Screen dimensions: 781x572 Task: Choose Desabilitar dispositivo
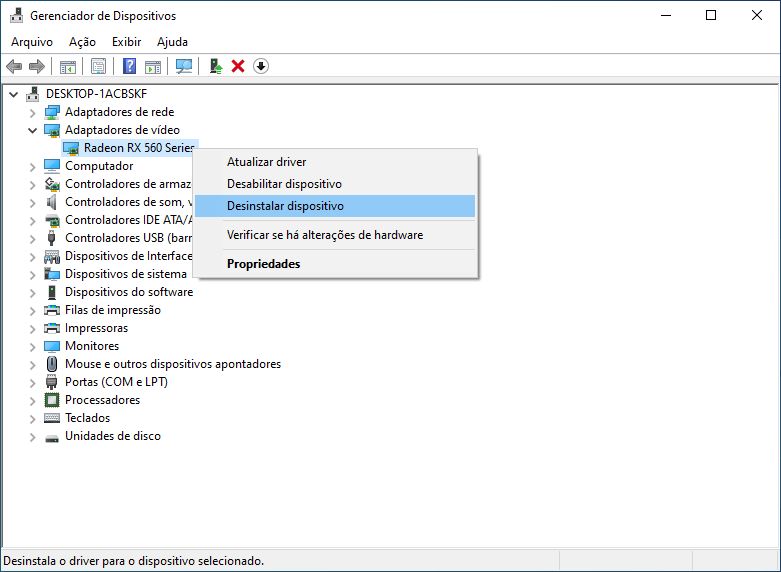click(335, 184)
